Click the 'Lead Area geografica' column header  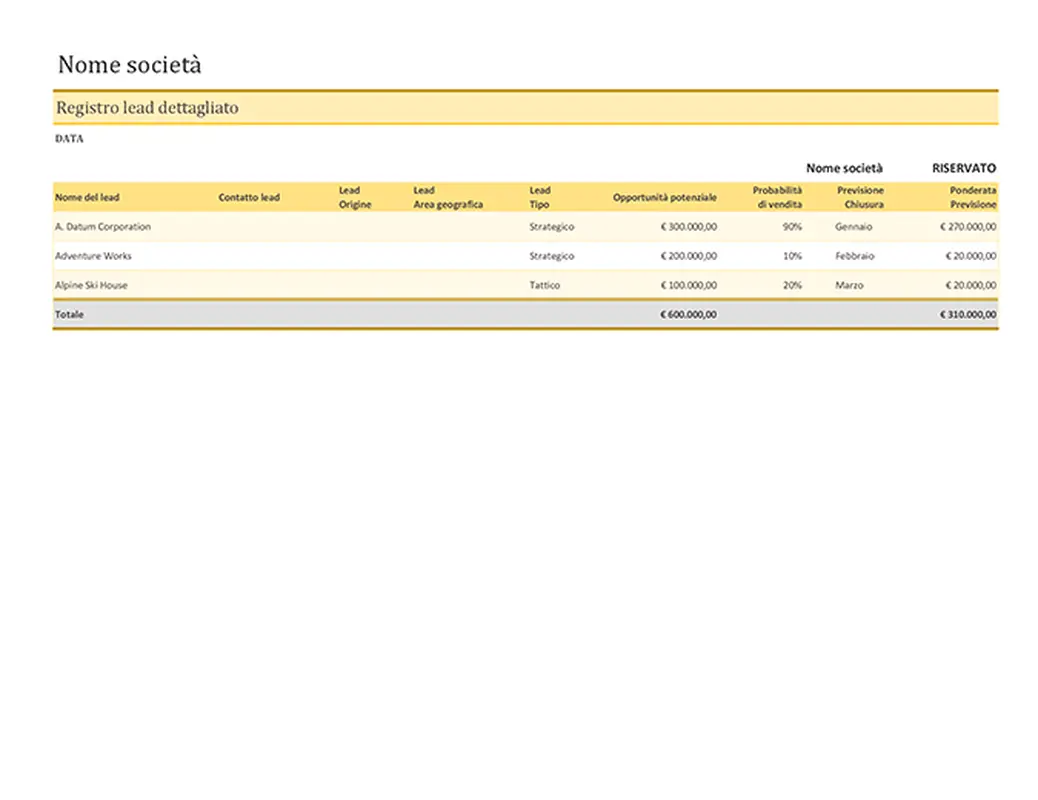(x=448, y=197)
